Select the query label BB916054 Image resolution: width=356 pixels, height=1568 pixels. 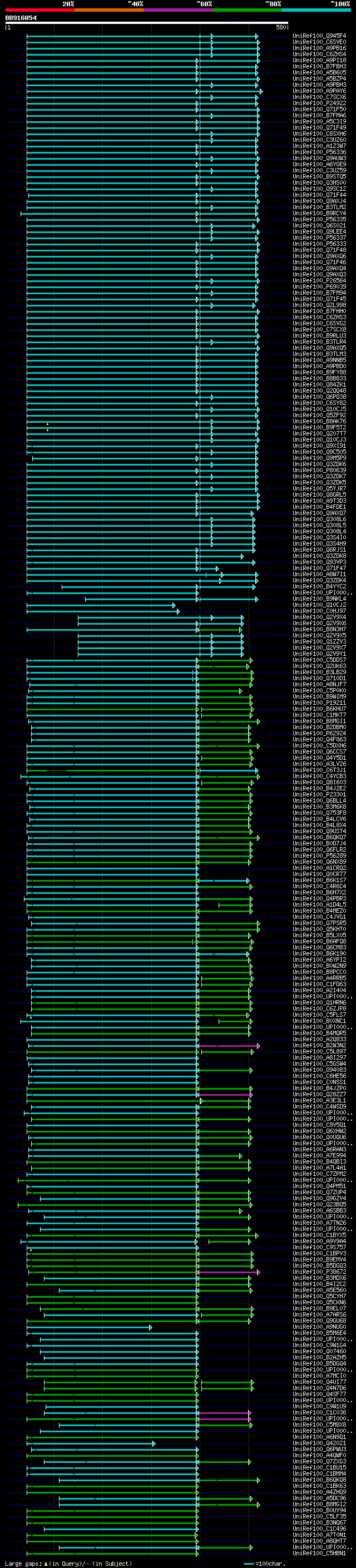(21, 18)
